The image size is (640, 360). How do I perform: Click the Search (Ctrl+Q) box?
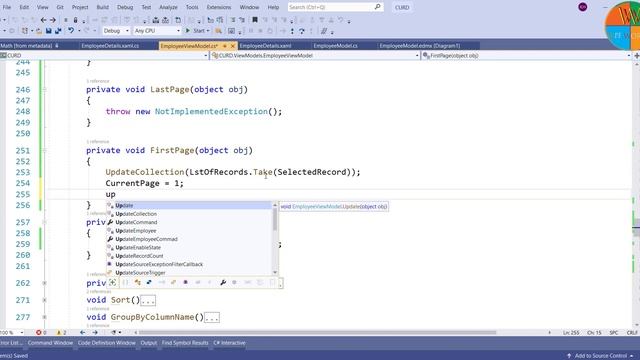pos(336,7)
